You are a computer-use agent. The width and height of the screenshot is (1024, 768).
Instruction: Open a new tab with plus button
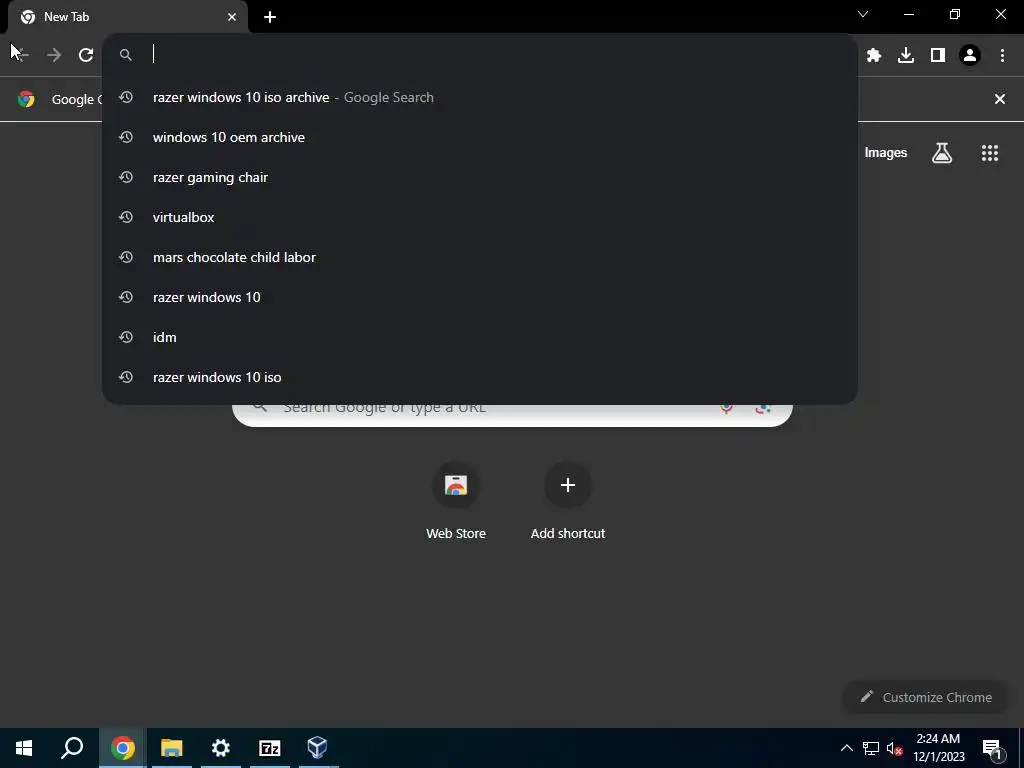pyautogui.click(x=270, y=17)
